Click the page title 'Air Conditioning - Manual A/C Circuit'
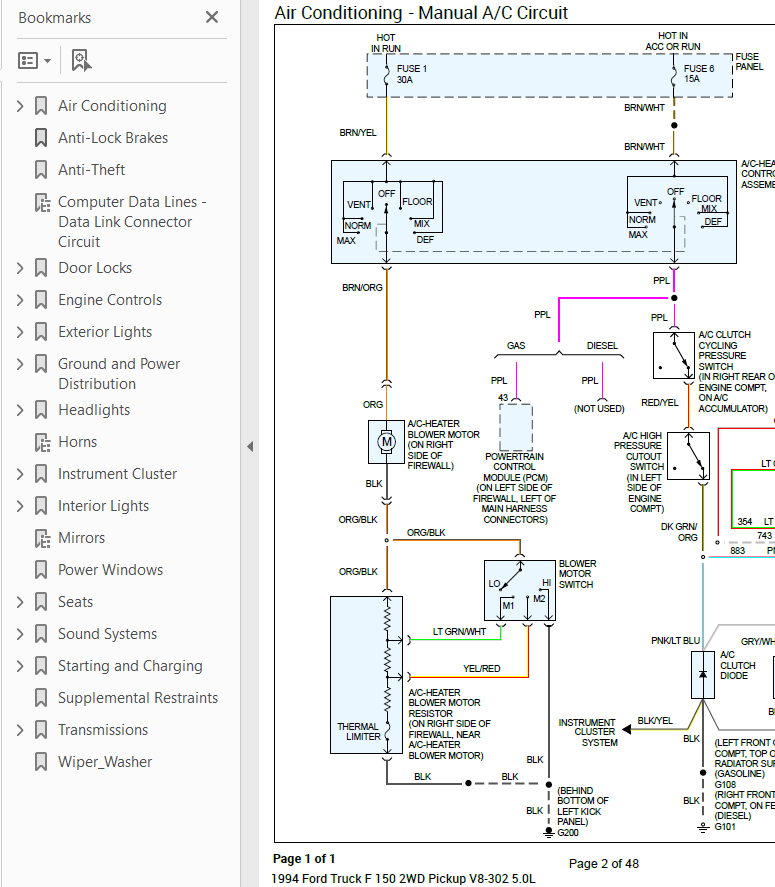Screen dimensions: 775x887 click(421, 12)
